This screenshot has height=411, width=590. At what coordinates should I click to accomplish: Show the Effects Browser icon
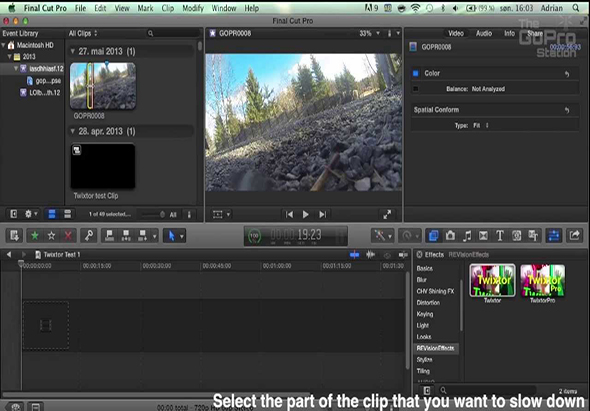[433, 236]
